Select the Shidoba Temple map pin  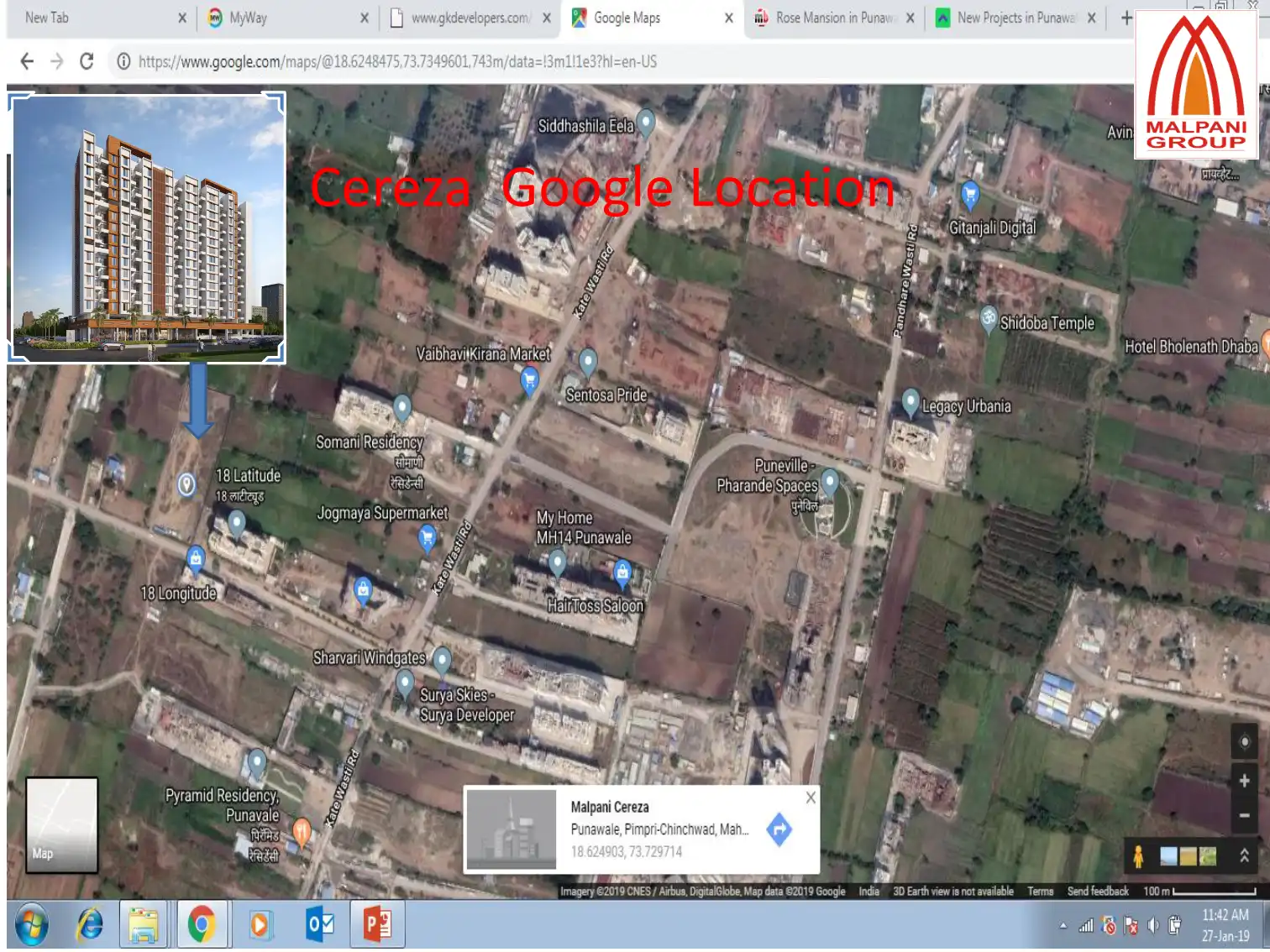click(x=989, y=319)
